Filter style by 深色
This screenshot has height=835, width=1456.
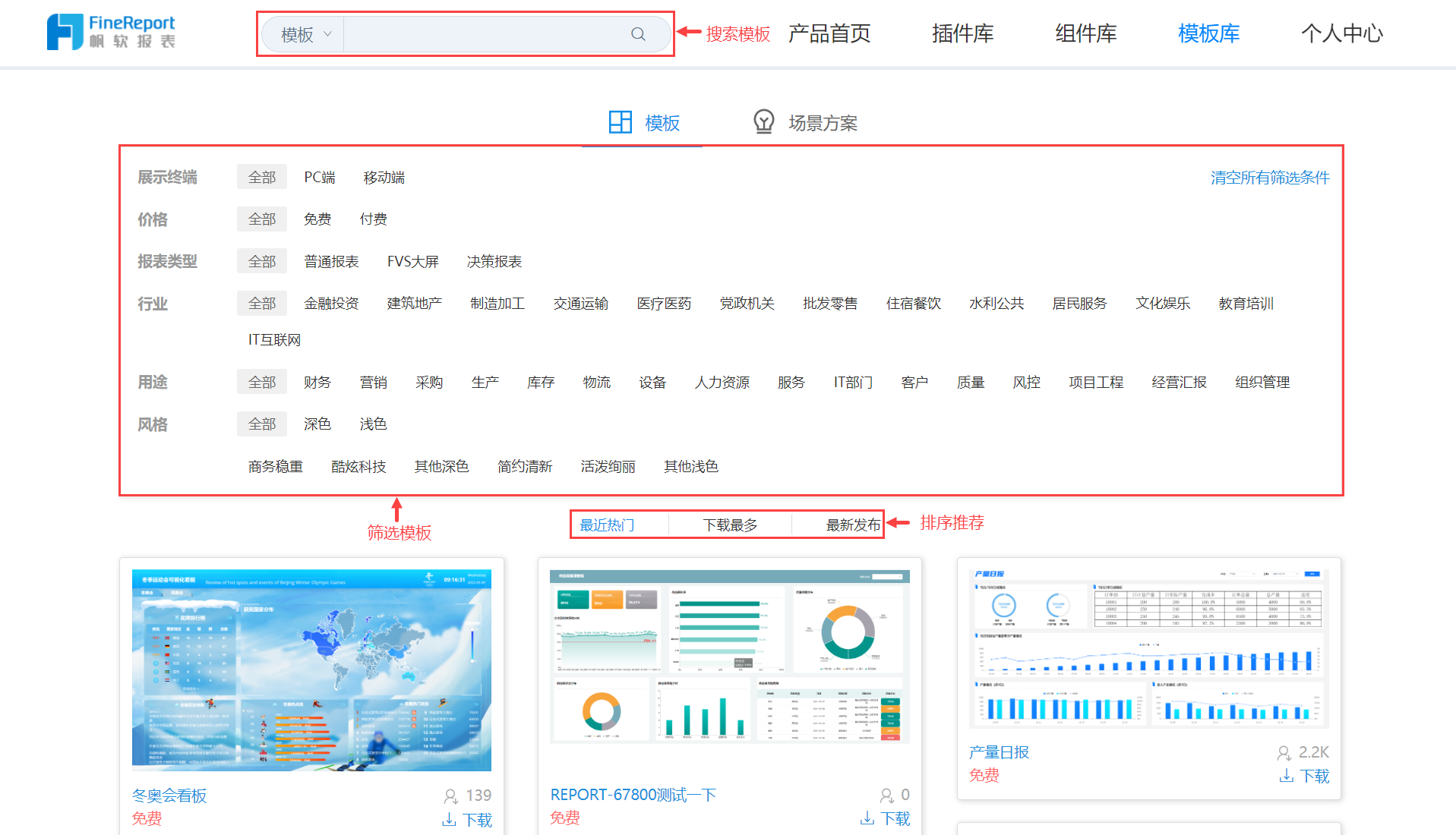coord(317,424)
